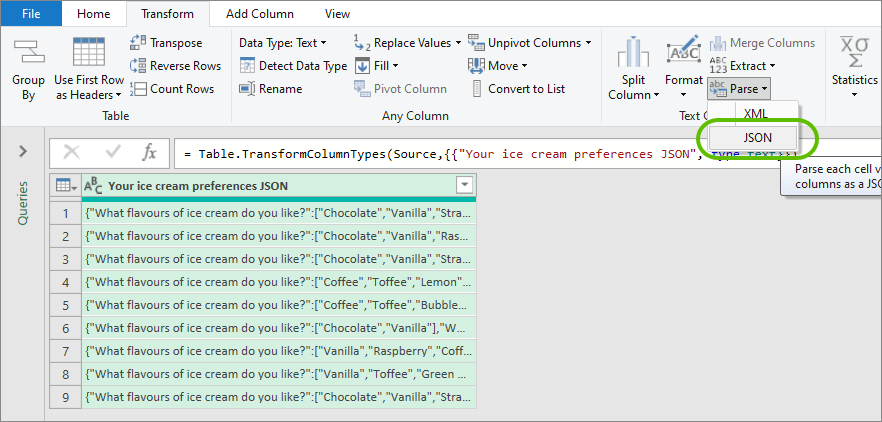Click inside the formula bar
The height and width of the screenshot is (422, 882).
(x=528, y=154)
